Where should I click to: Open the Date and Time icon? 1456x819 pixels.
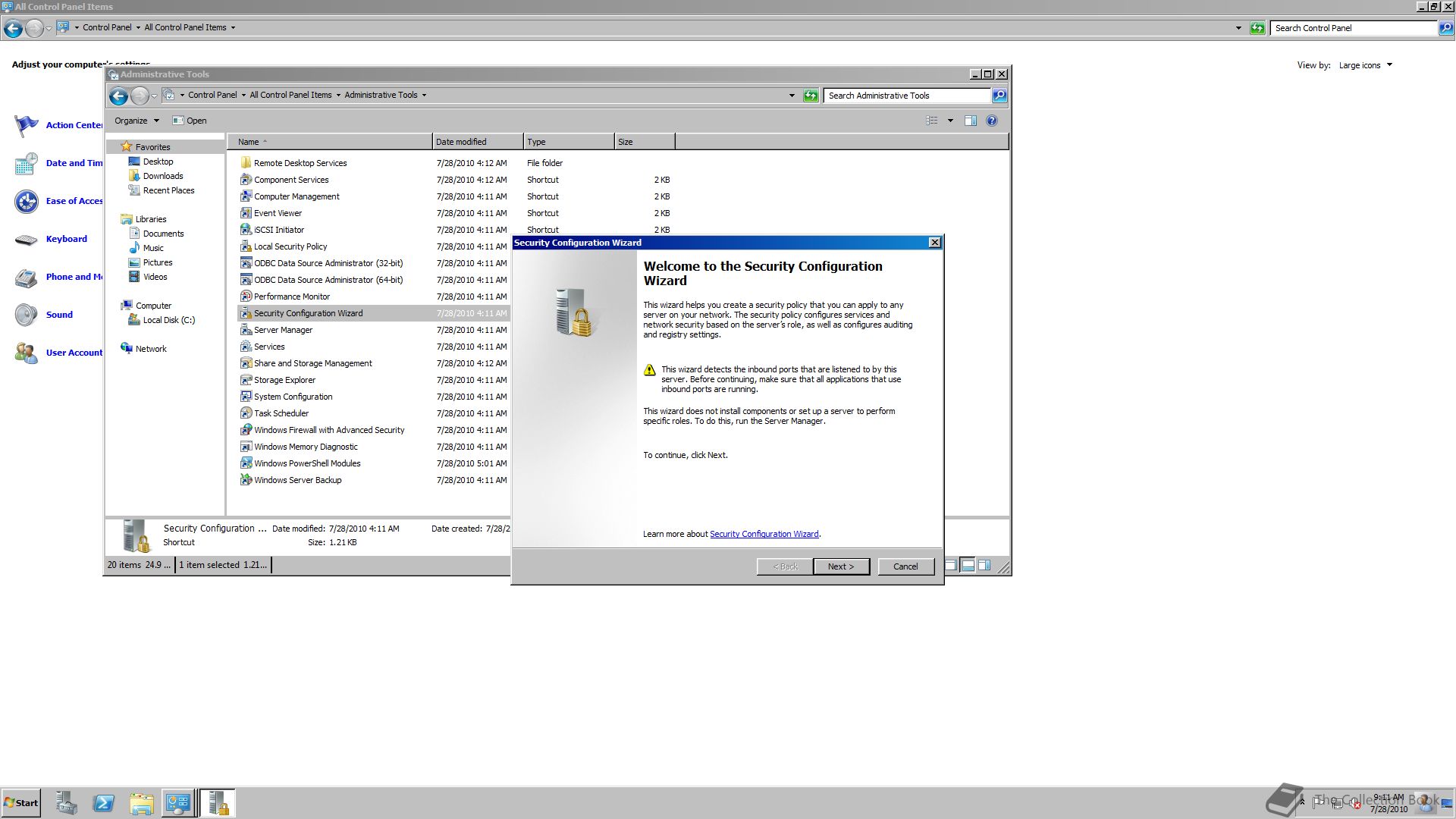pyautogui.click(x=27, y=163)
